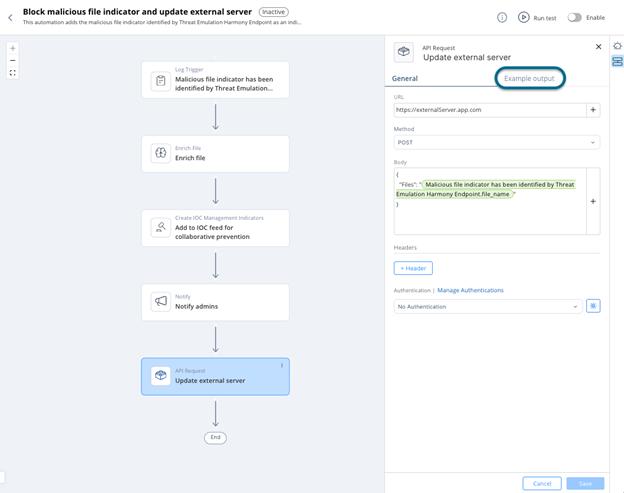The height and width of the screenshot is (493, 624).
Task: Zoom in on the workflow canvas
Action: (x=13, y=48)
